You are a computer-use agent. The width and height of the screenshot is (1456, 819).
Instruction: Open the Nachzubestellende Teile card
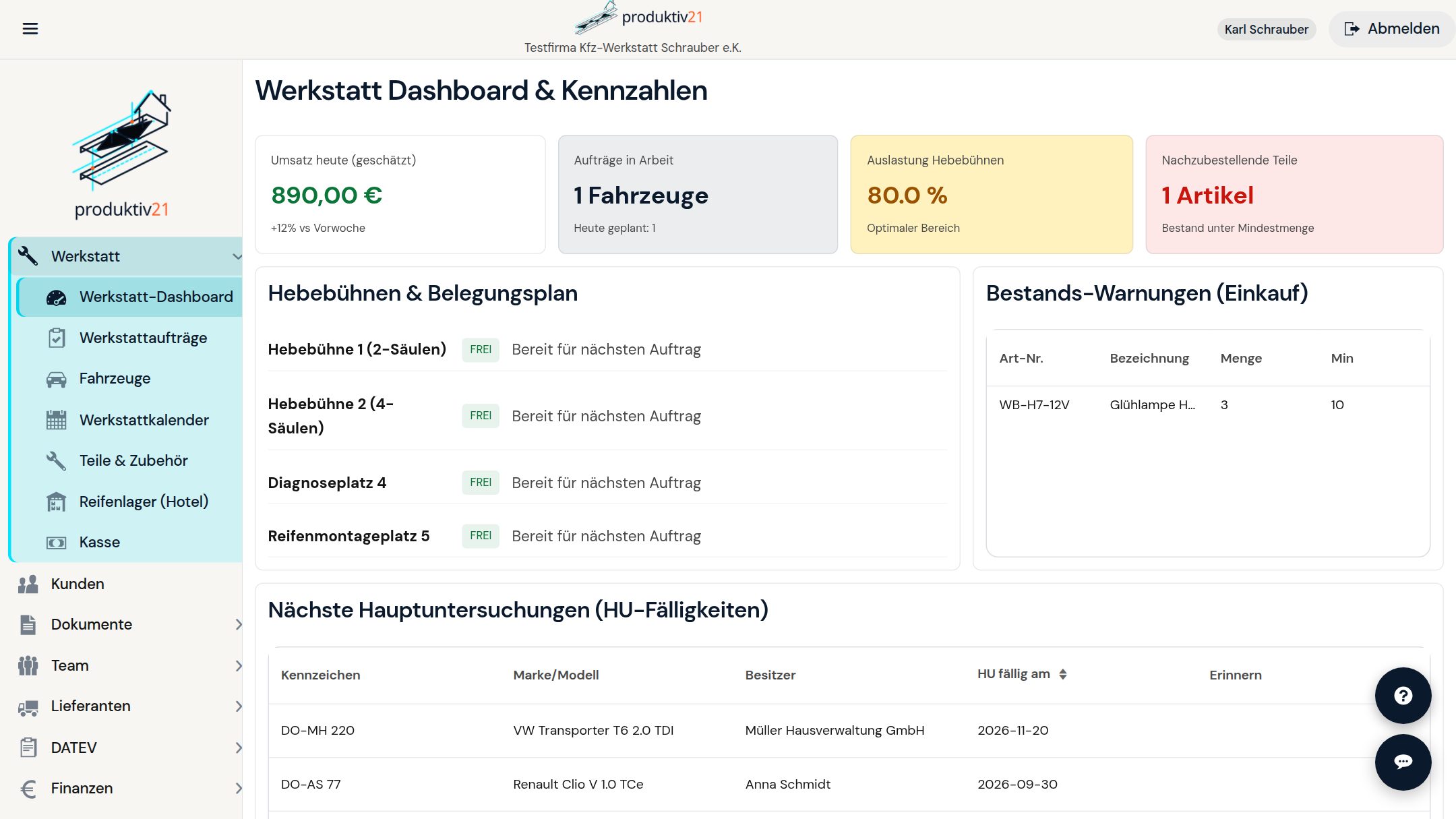point(1294,194)
